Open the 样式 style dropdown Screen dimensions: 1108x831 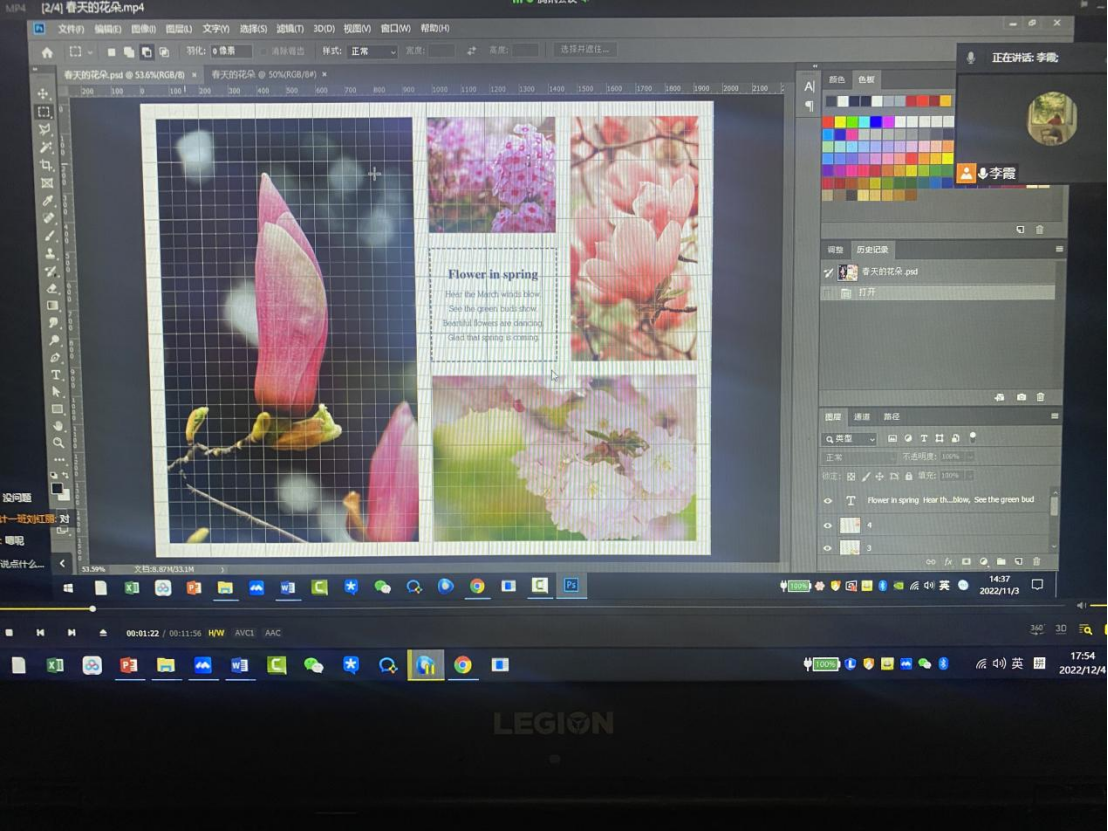[372, 51]
